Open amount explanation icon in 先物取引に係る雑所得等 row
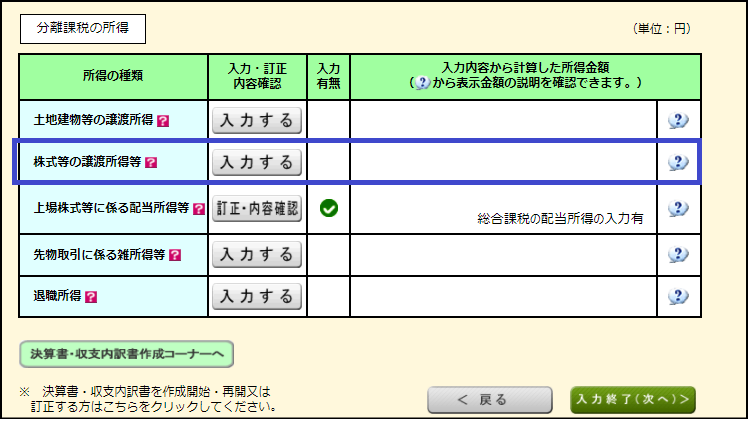This screenshot has height=423, width=748. click(x=678, y=254)
